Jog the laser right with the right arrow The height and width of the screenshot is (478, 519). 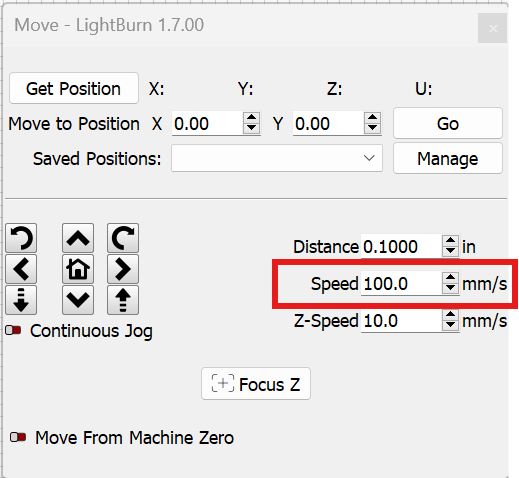(x=123, y=269)
